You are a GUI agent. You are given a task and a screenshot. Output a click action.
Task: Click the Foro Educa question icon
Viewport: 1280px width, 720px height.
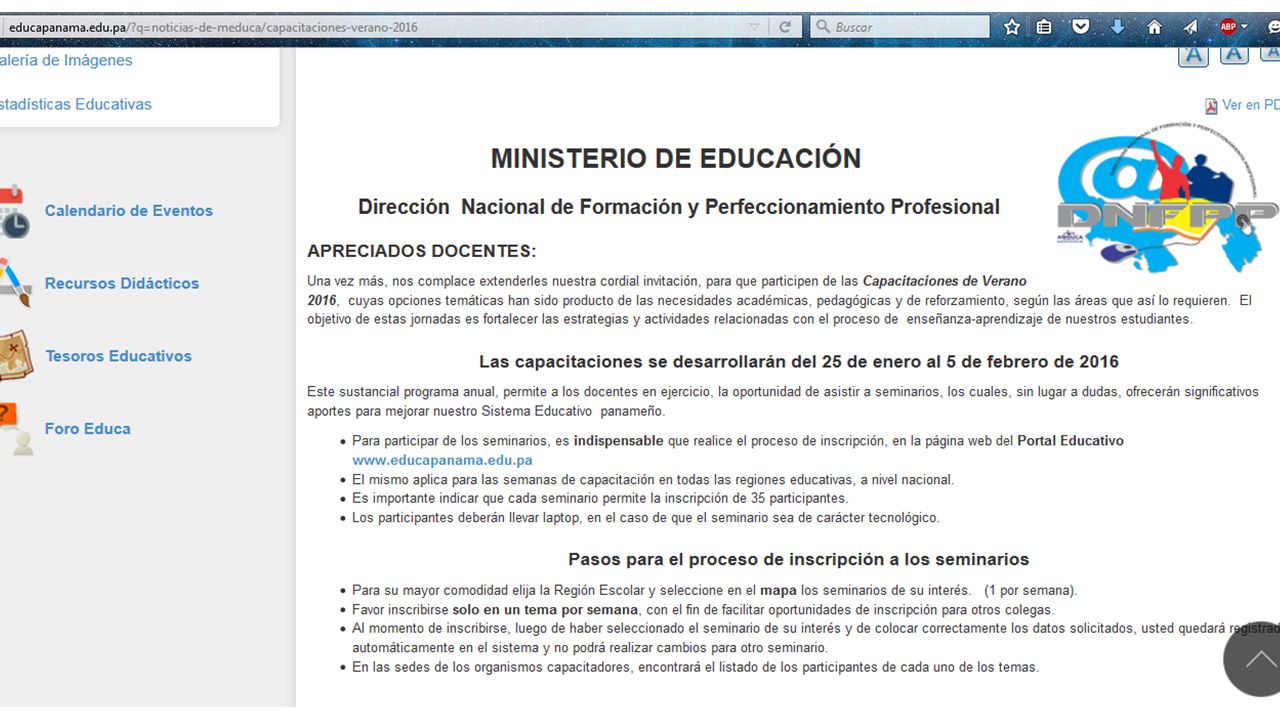click(15, 429)
